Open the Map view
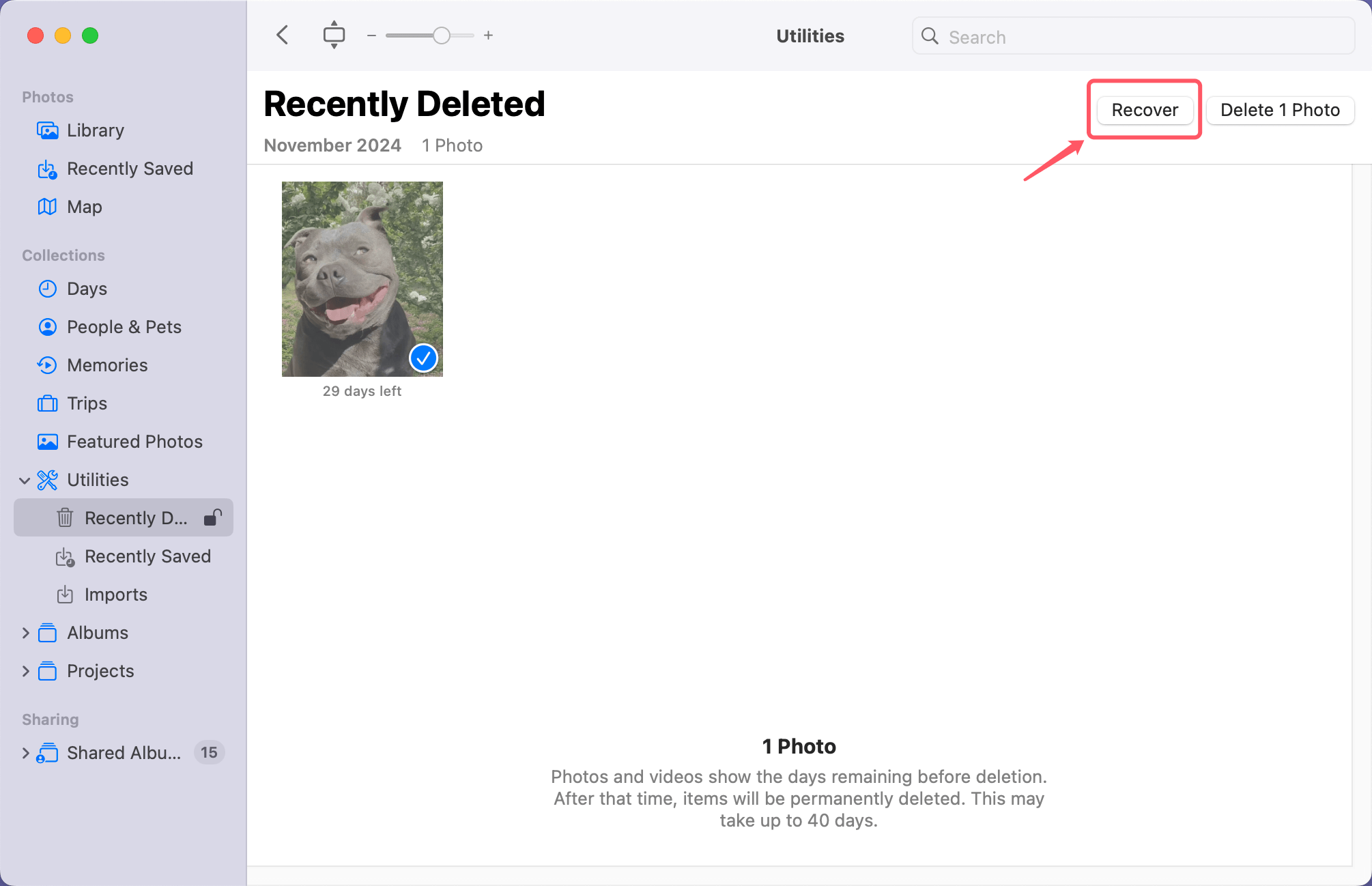1372x886 pixels. click(x=84, y=206)
